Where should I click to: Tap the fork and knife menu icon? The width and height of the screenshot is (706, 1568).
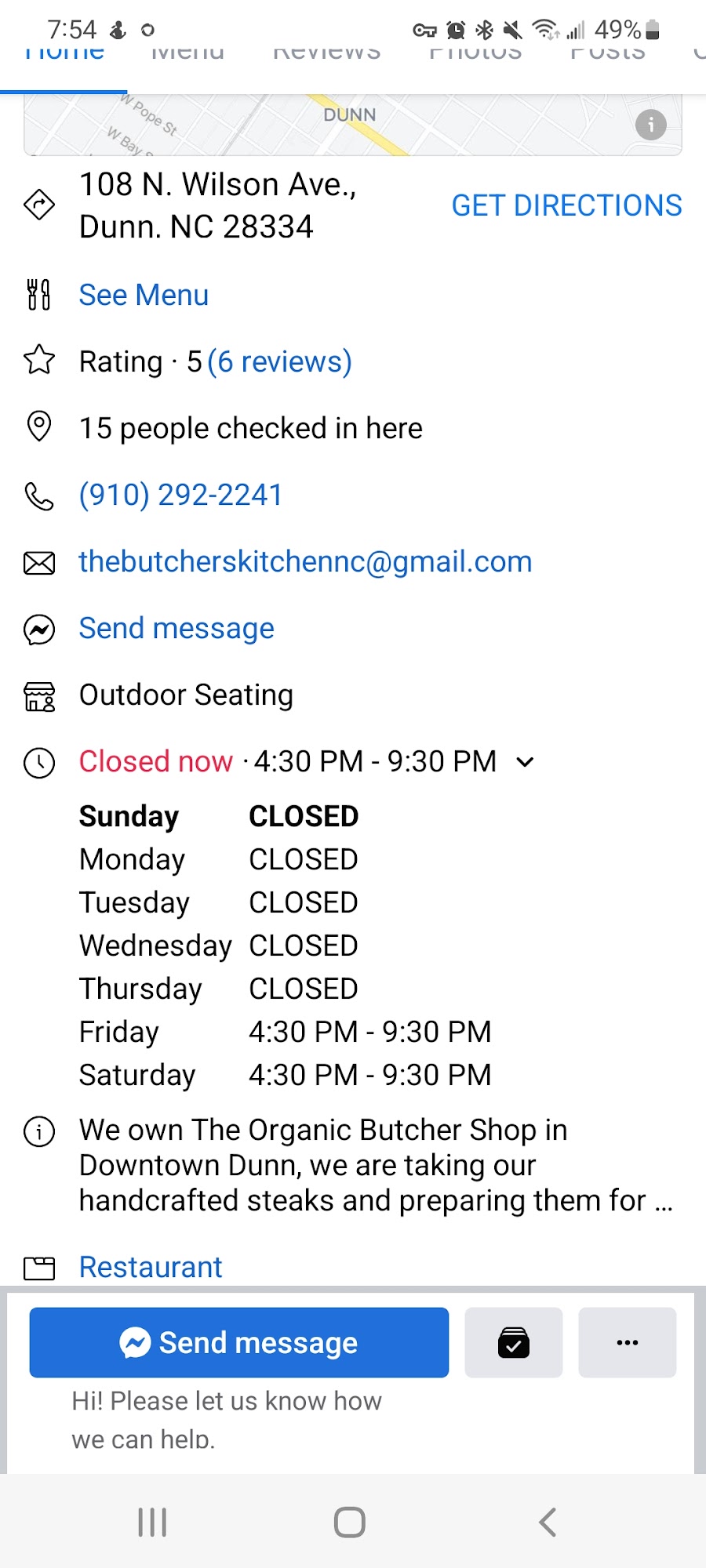pos(39,295)
